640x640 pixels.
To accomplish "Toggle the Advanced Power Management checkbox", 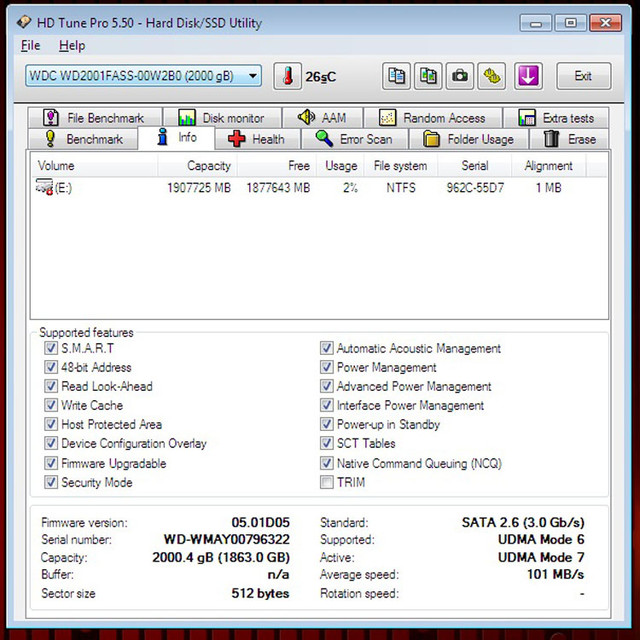I will tap(327, 386).
